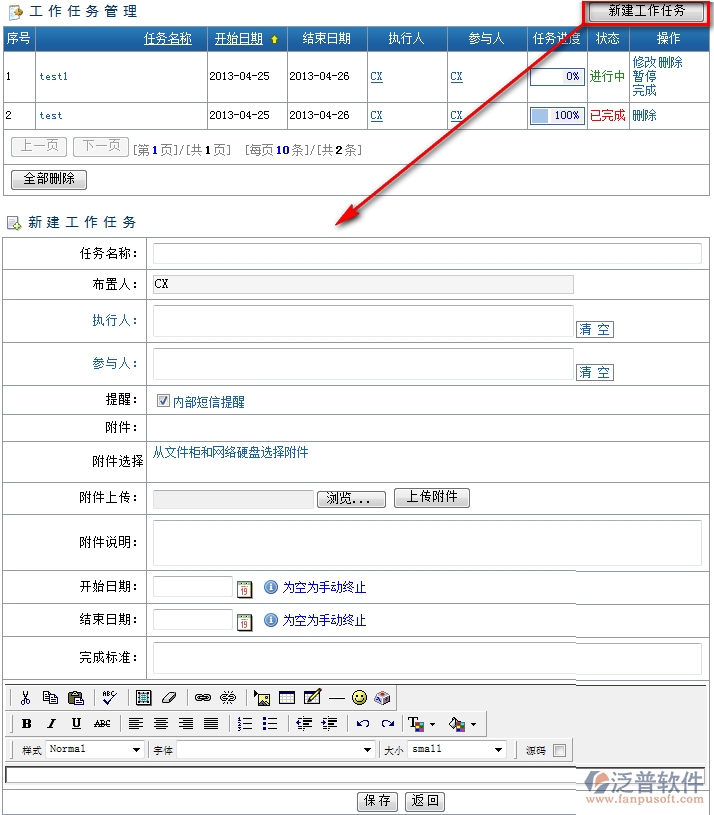Click 暂停 for task test1
The image size is (714, 815).
[x=644, y=76]
